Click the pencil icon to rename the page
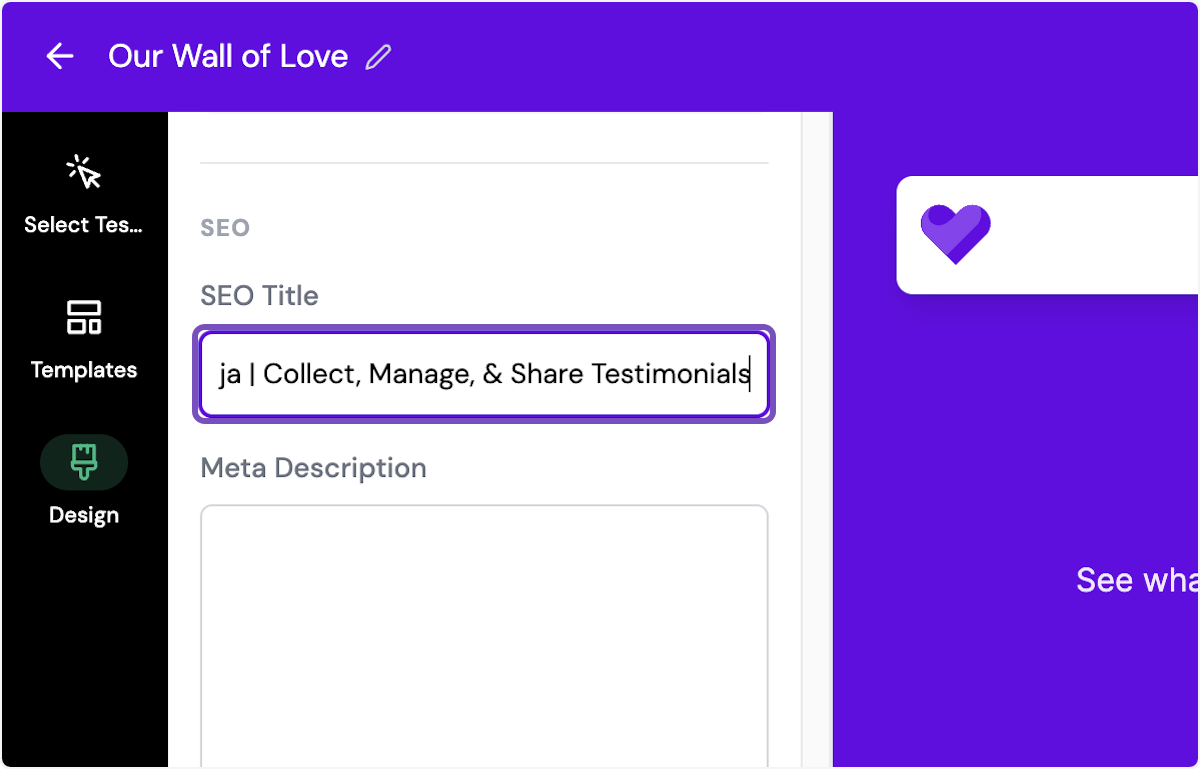1200x769 pixels. click(x=378, y=57)
